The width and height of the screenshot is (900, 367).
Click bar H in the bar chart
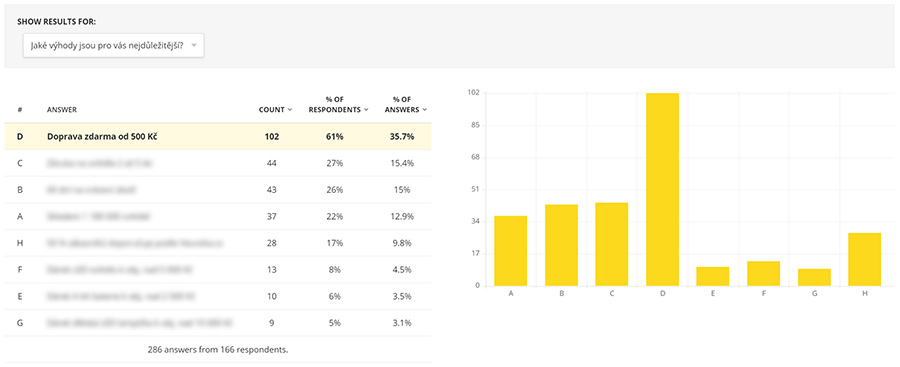pos(864,260)
